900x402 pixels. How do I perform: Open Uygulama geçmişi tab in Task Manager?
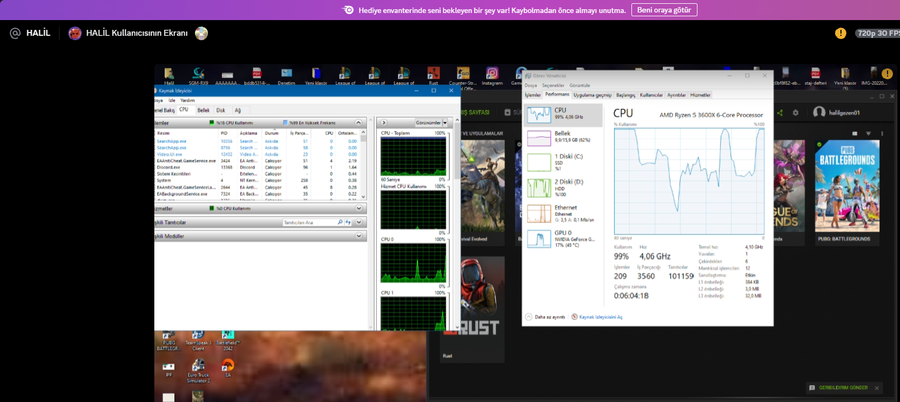(x=592, y=95)
